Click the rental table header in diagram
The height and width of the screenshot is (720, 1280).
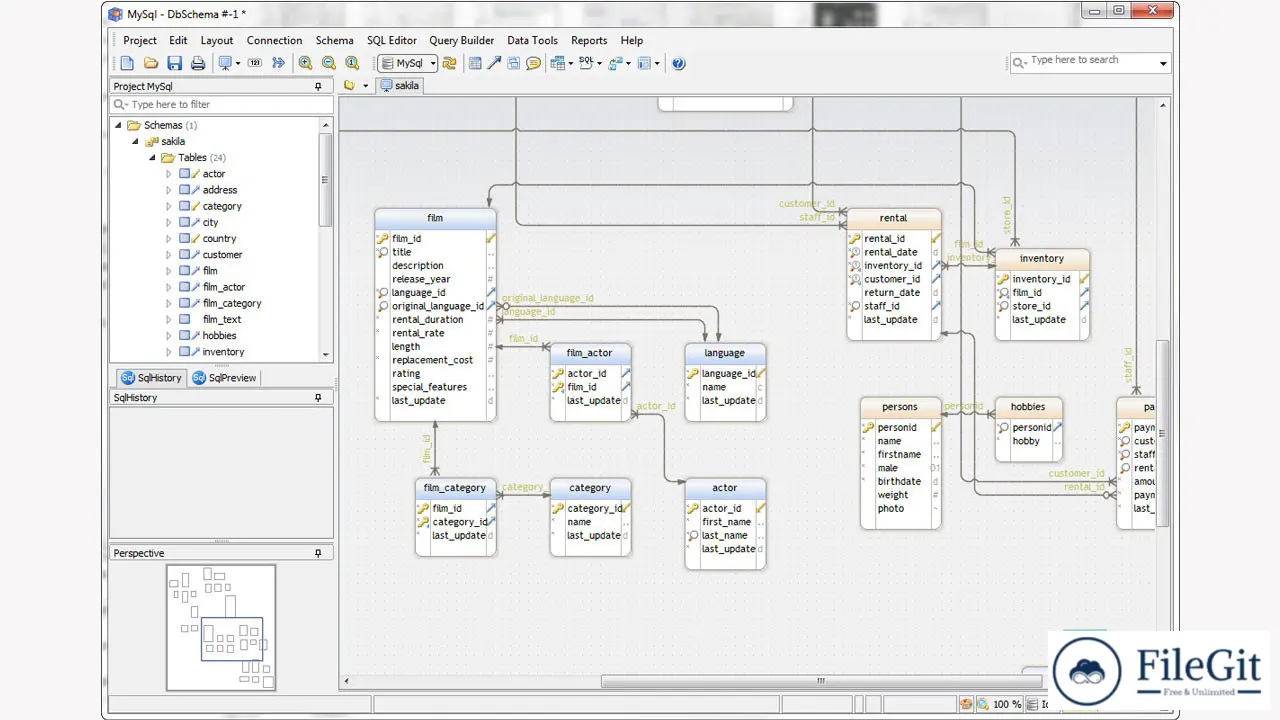[x=893, y=218]
